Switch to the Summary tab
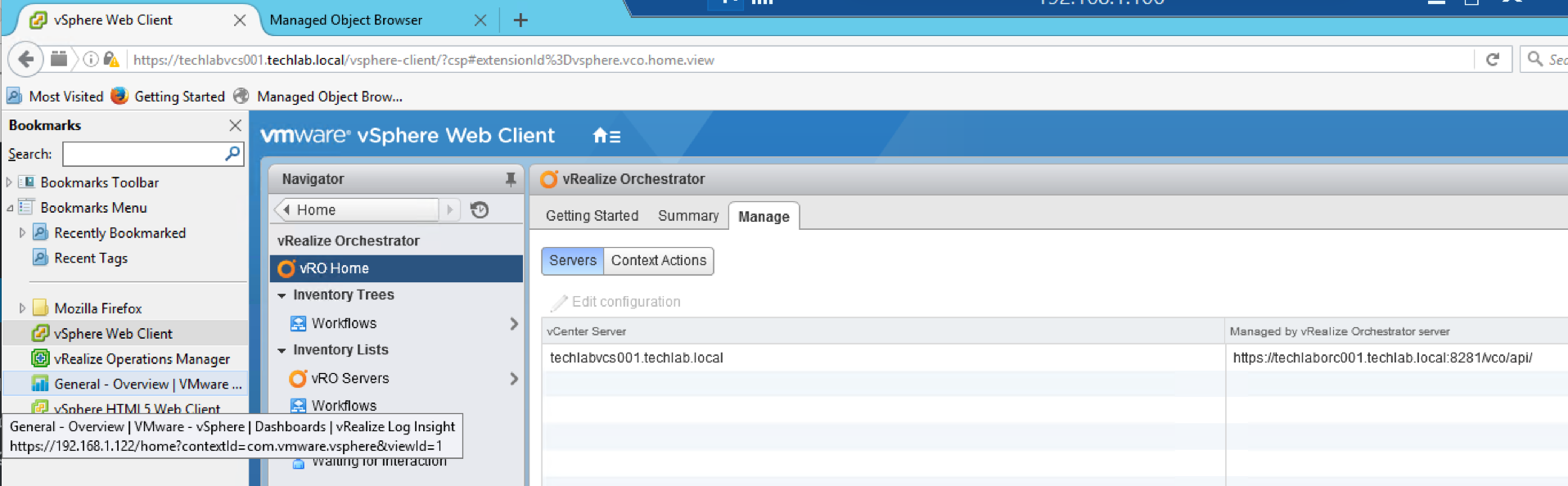 click(688, 216)
